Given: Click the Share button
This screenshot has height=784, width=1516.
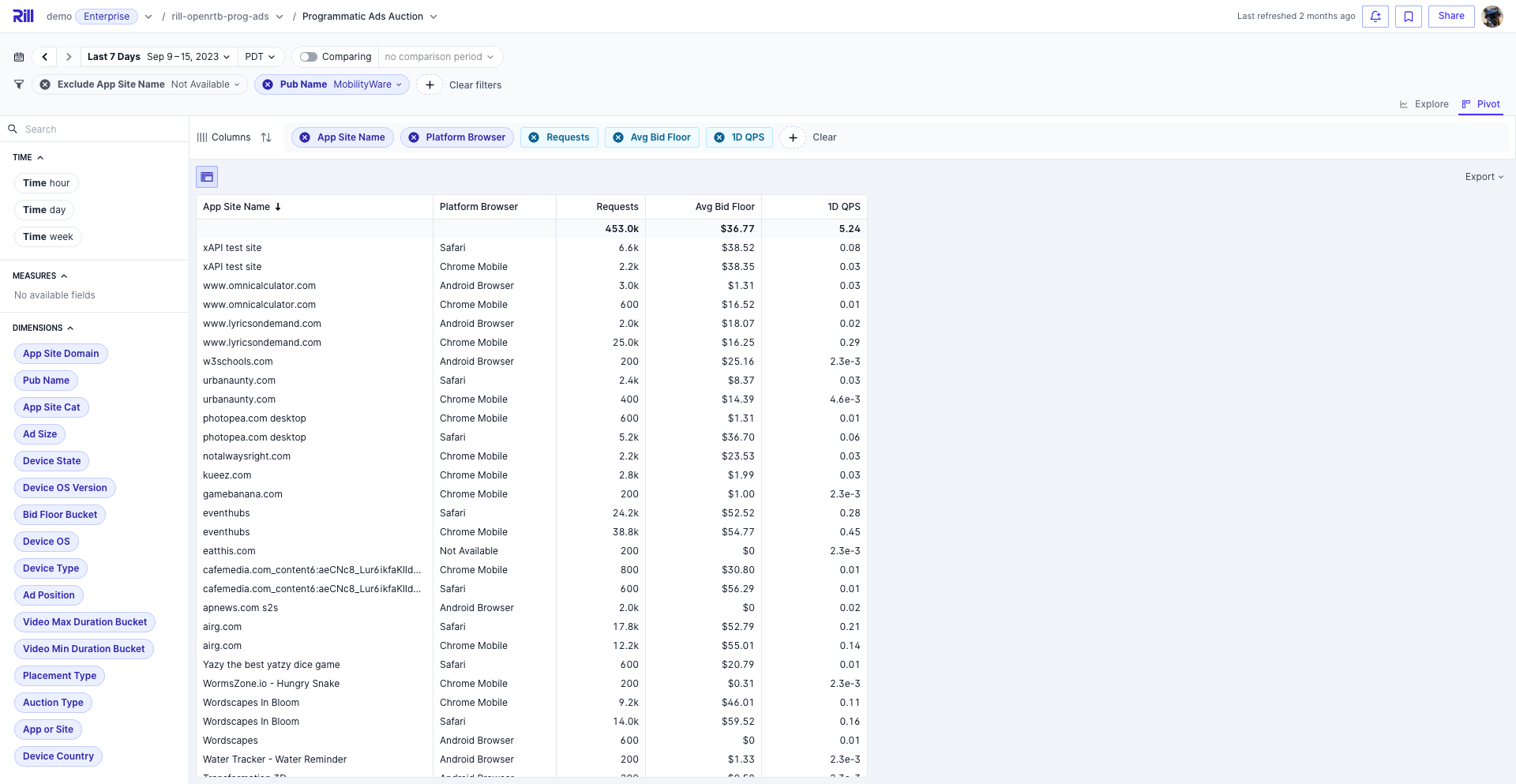Looking at the screenshot, I should [1450, 17].
